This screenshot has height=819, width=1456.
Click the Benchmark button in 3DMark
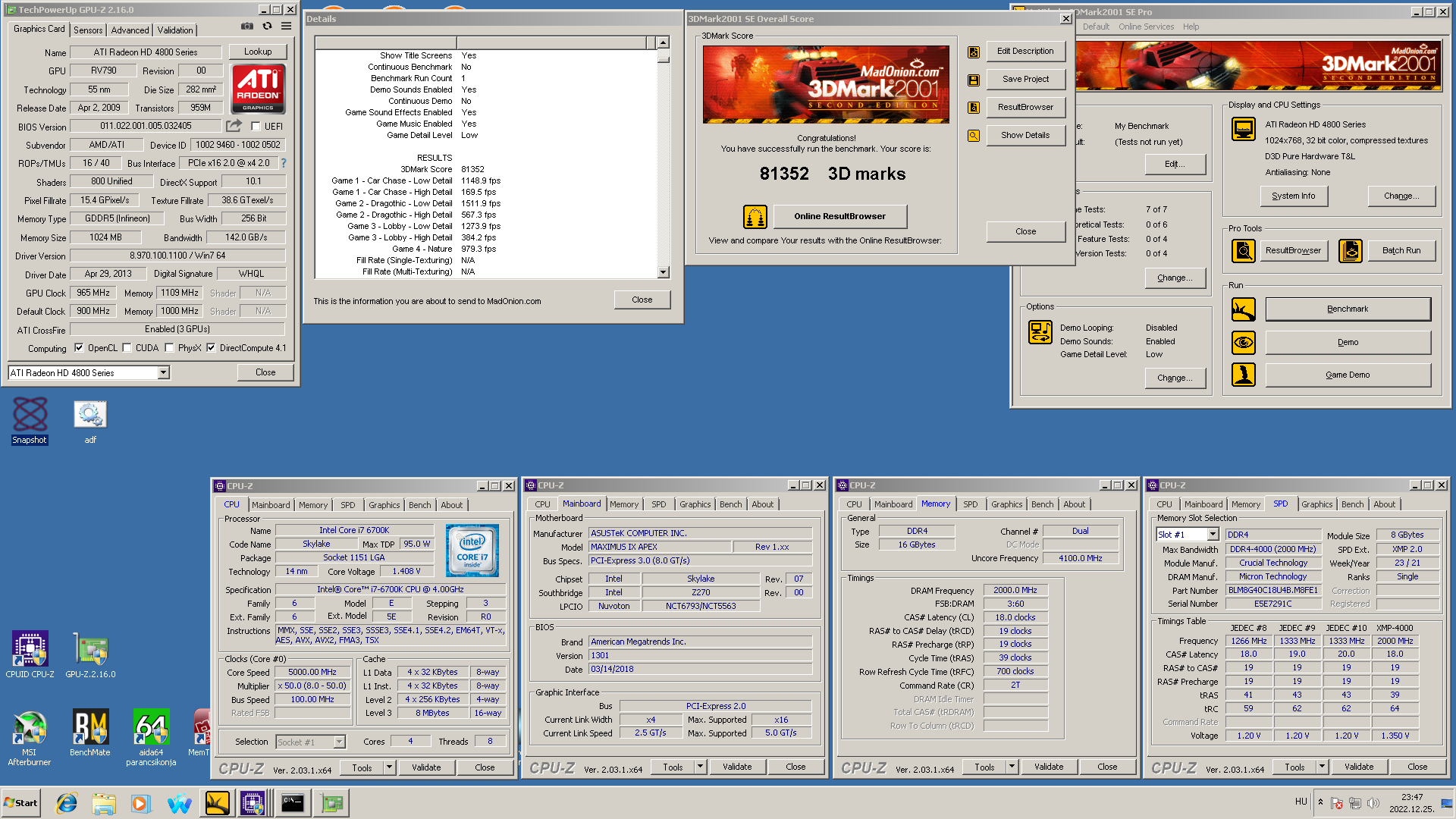(1348, 309)
